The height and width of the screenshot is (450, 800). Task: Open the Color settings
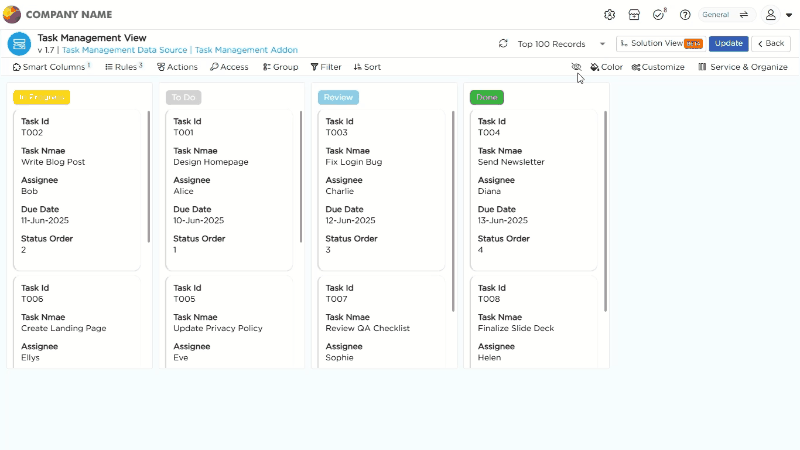[x=606, y=67]
